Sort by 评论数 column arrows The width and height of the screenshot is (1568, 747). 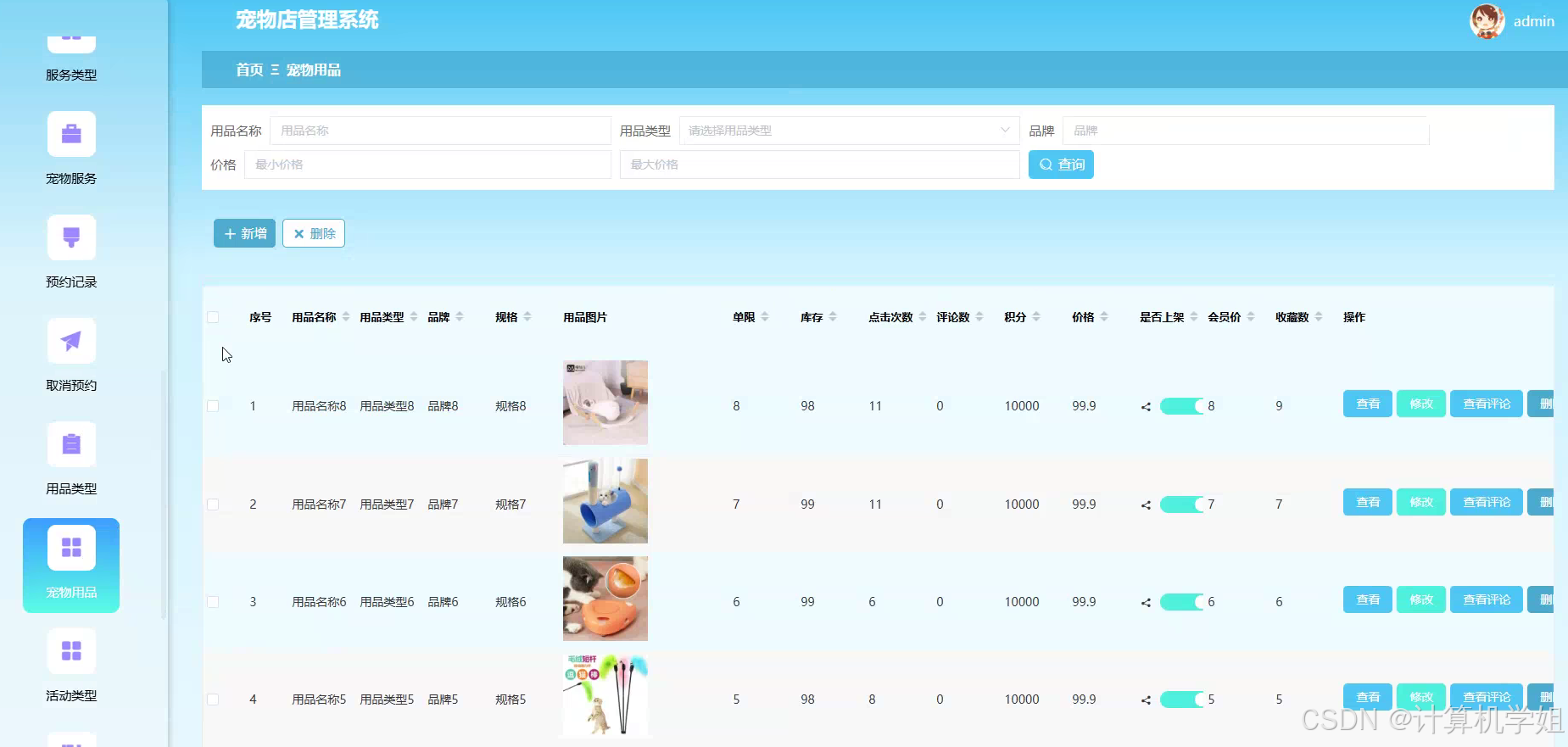[x=979, y=317]
